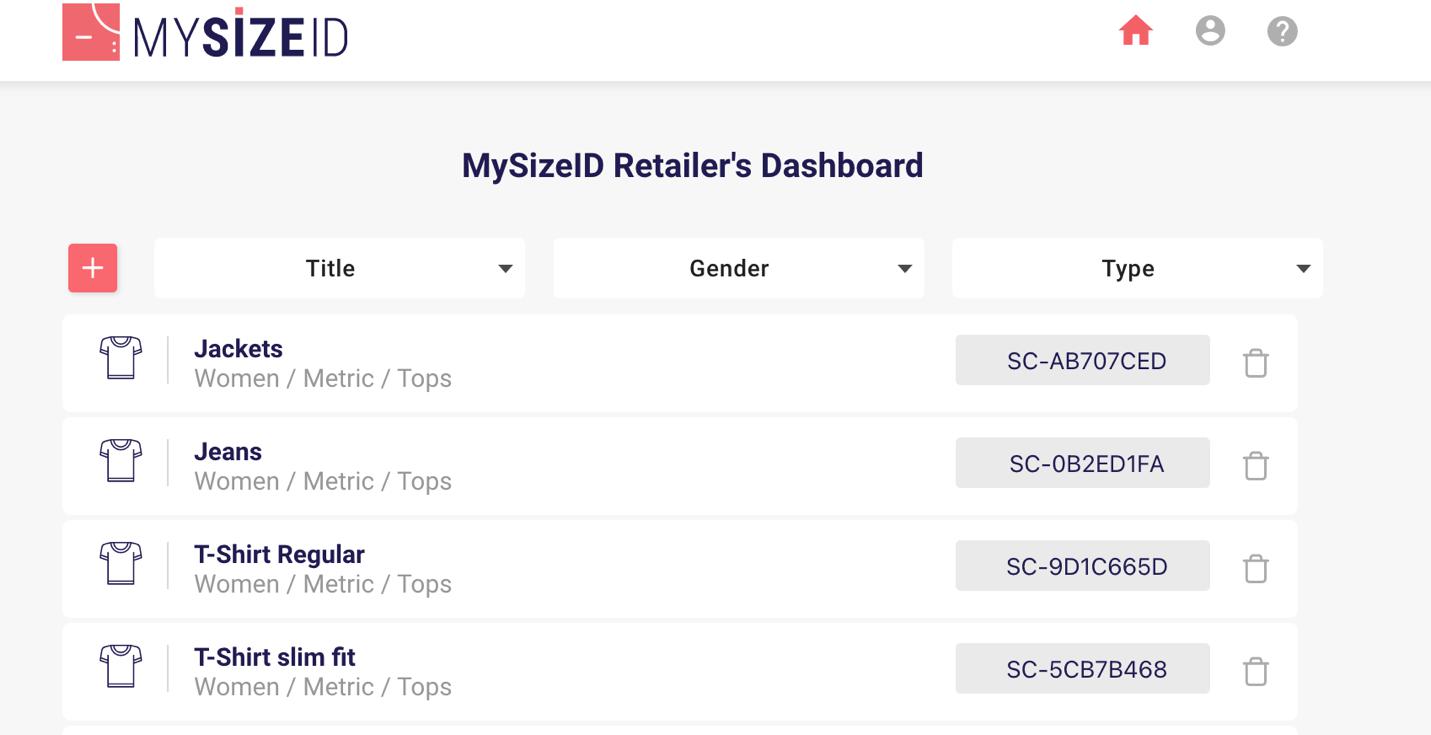Open the Type filter dropdown
Image resolution: width=1431 pixels, height=735 pixels.
[x=1137, y=268]
